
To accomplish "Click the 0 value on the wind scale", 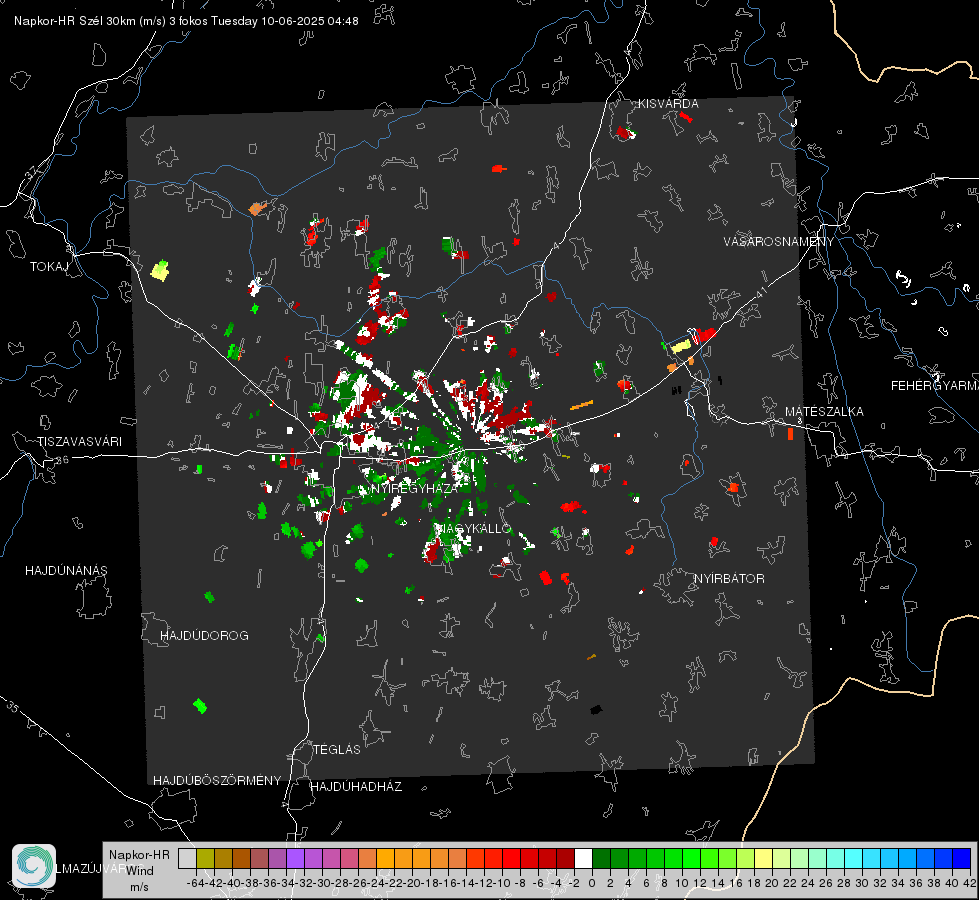I will [592, 883].
